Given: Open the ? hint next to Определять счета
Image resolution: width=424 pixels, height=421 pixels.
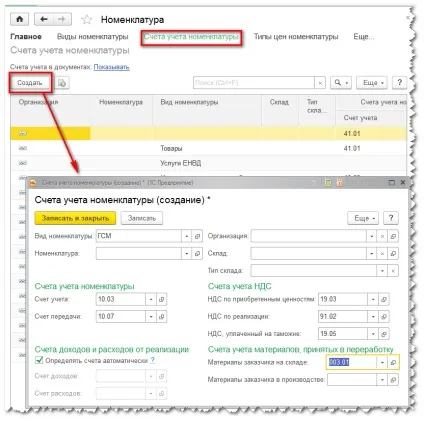Looking at the screenshot, I should 153,360.
